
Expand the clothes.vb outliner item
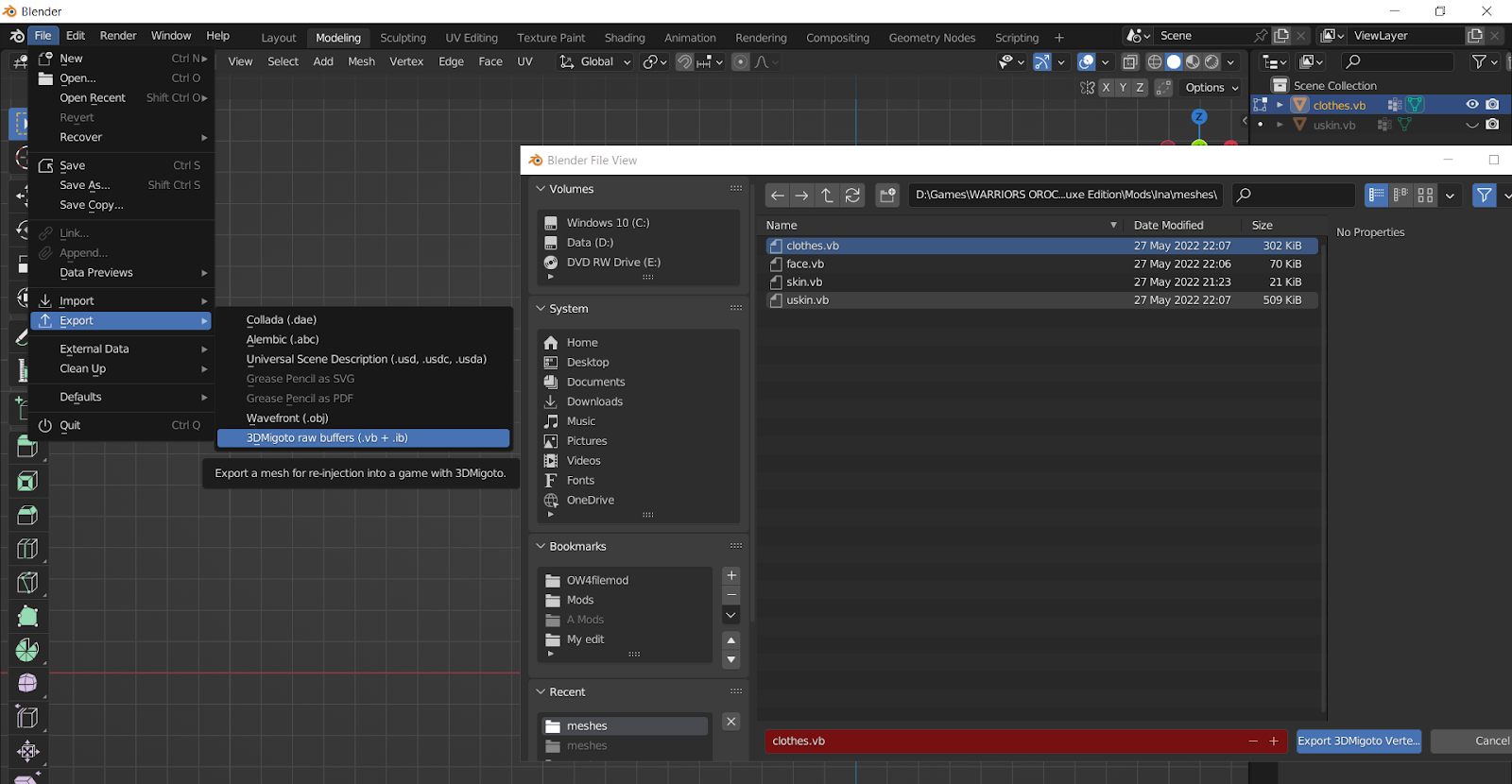pos(1280,105)
